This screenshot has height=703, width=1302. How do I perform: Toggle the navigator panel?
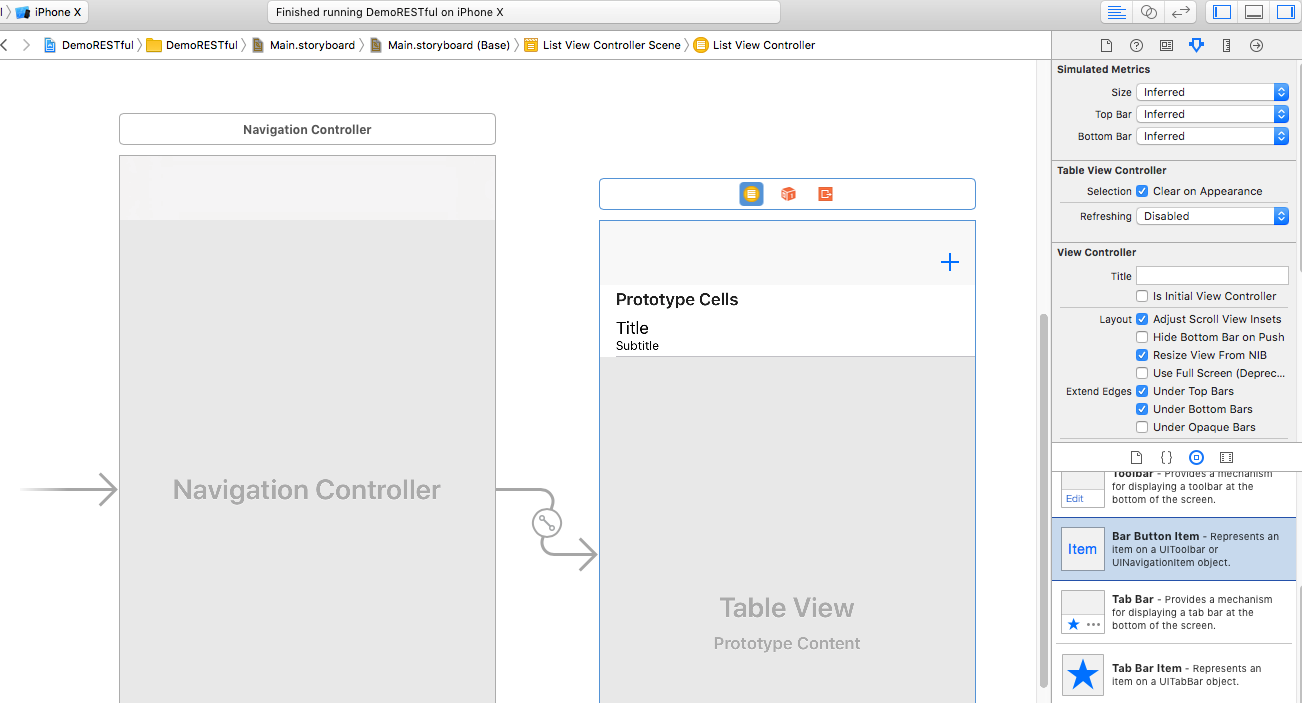[x=1221, y=12]
